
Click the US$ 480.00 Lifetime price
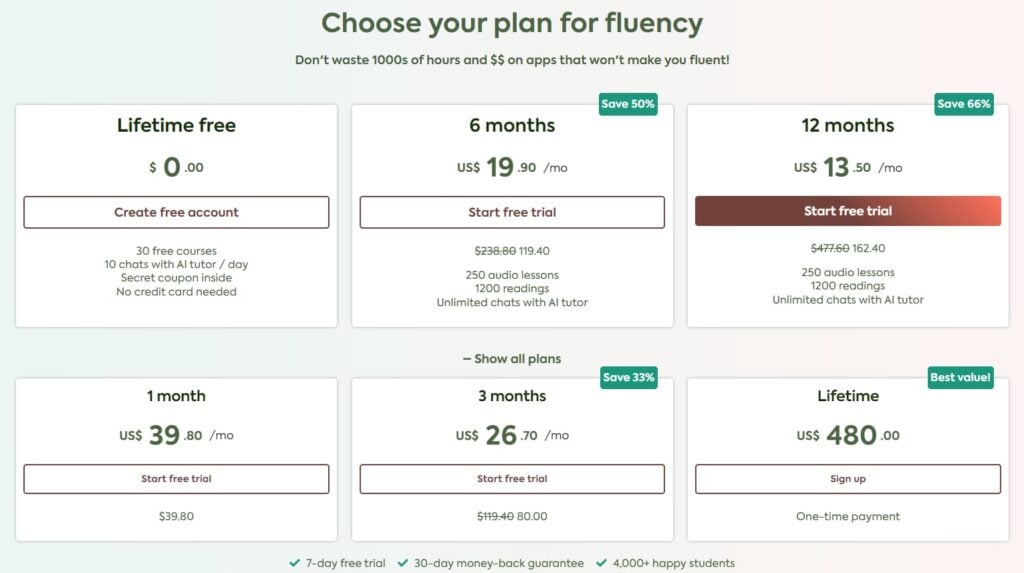click(x=848, y=435)
